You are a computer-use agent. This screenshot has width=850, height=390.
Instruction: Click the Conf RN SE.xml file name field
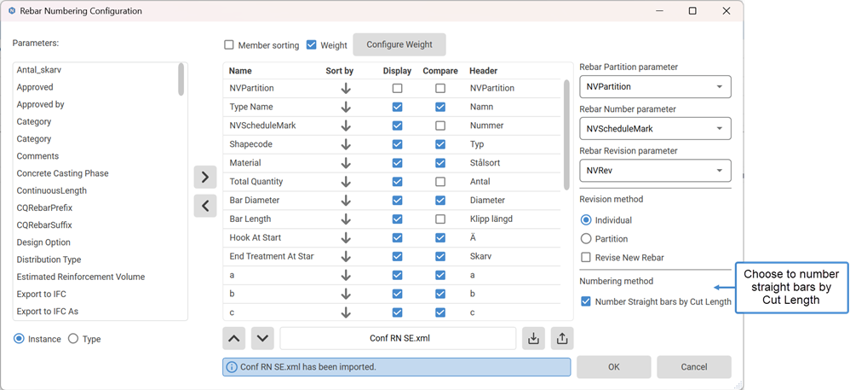click(398, 338)
